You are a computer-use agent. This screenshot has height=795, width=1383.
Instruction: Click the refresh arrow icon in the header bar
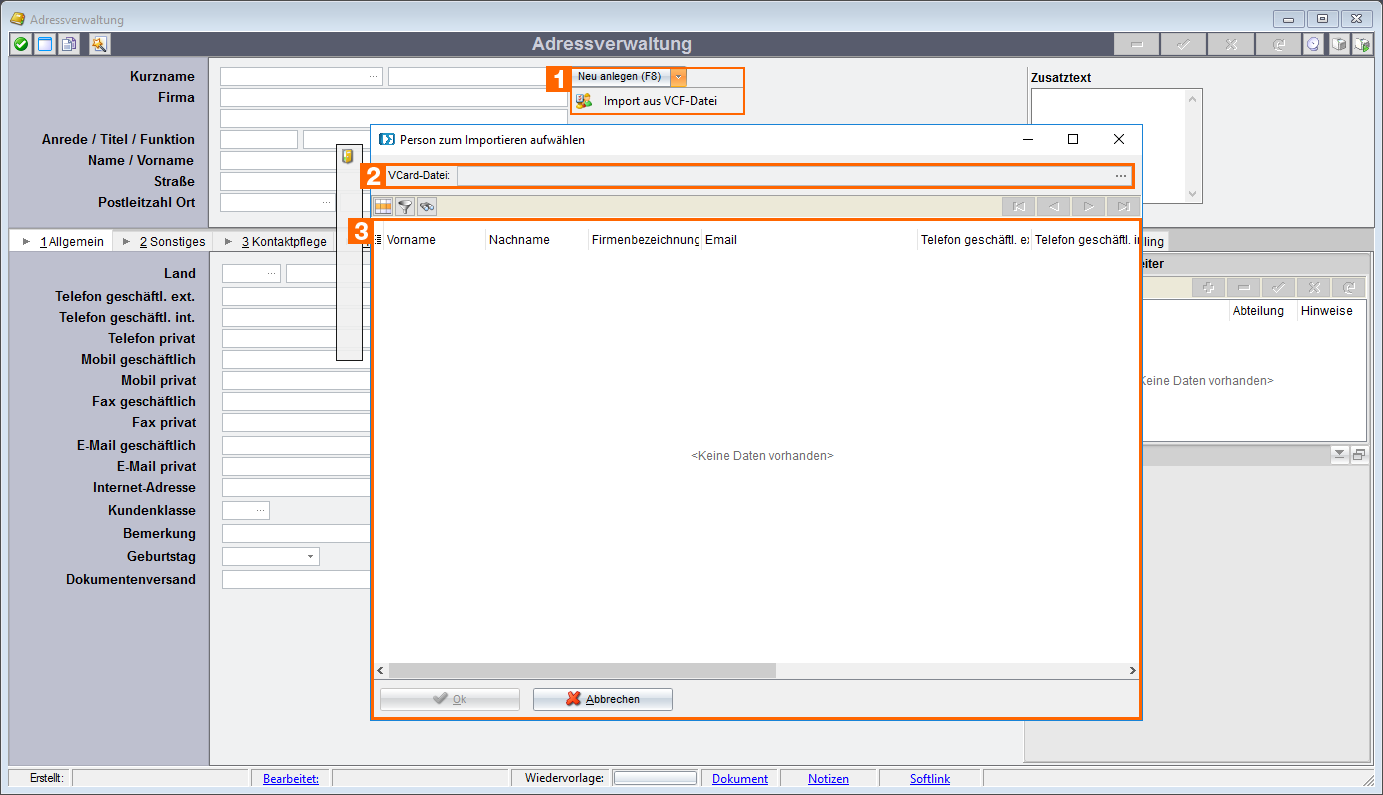coord(1278,44)
